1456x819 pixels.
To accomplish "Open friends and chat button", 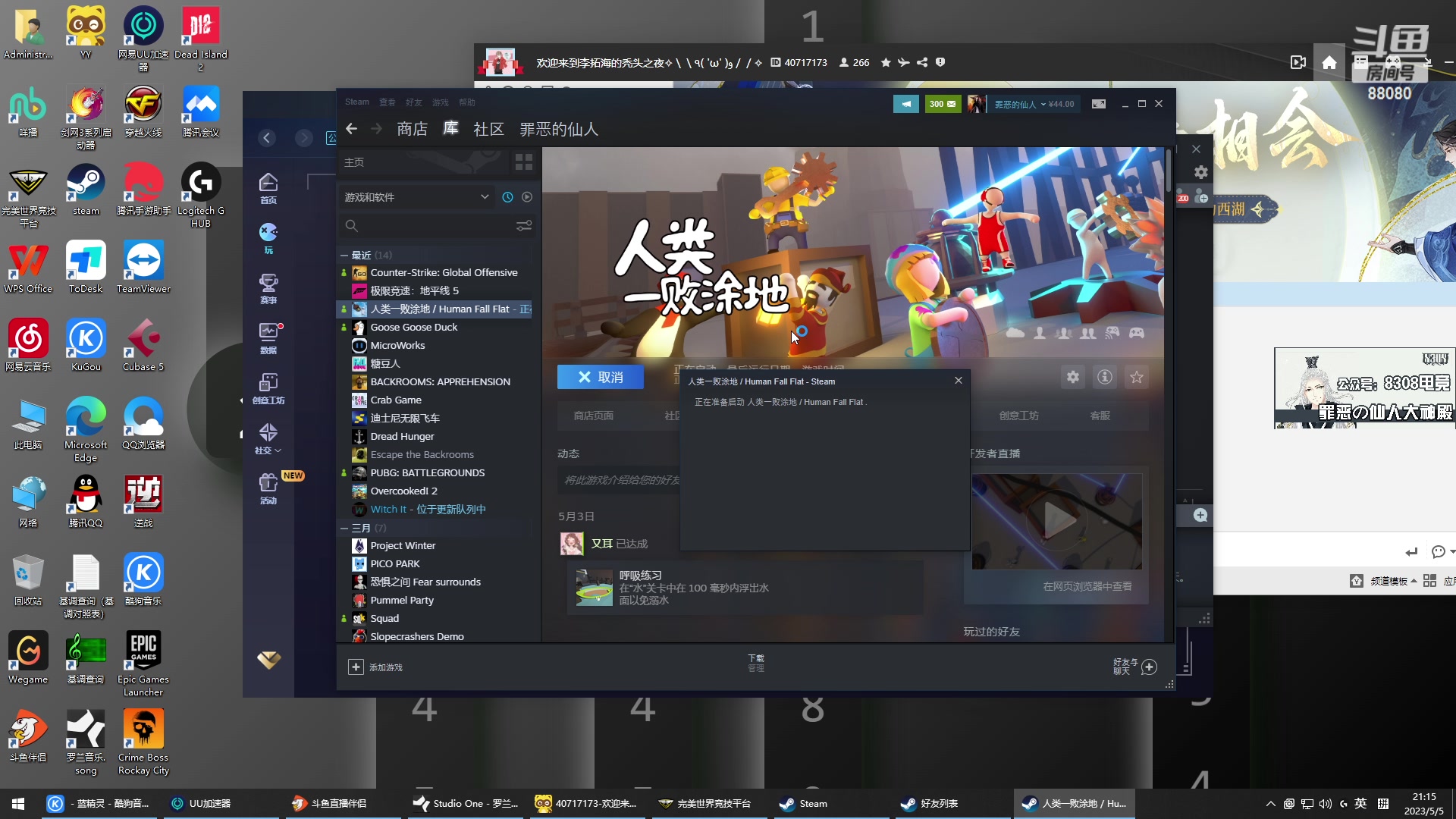I will coord(1149,667).
